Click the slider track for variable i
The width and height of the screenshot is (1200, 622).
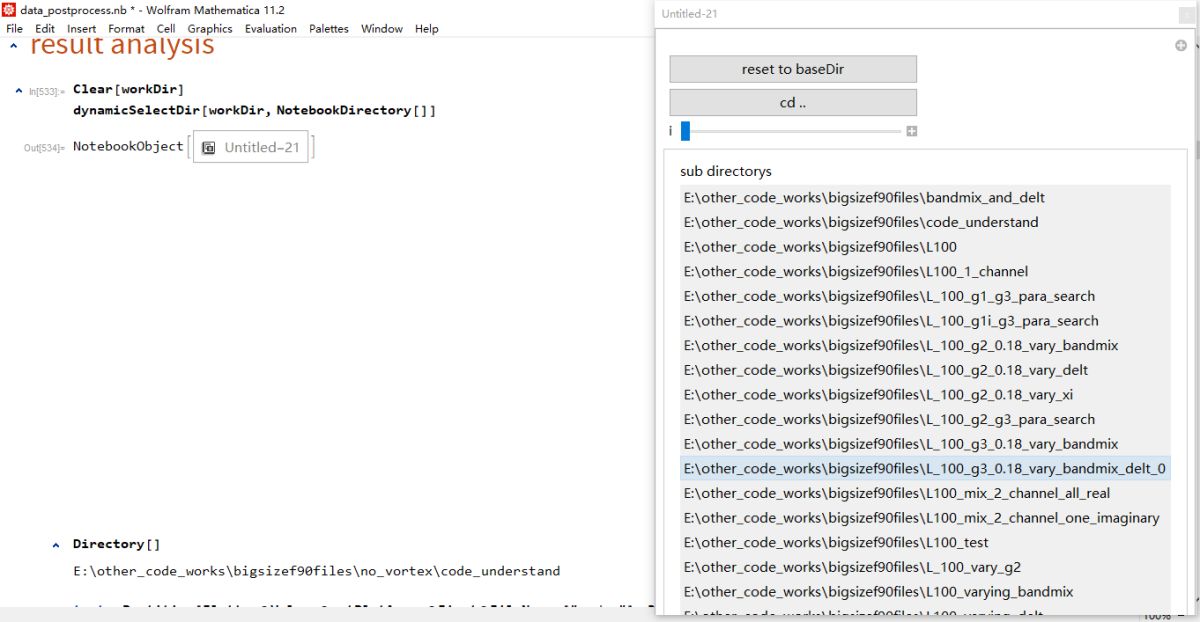pyautogui.click(x=791, y=131)
